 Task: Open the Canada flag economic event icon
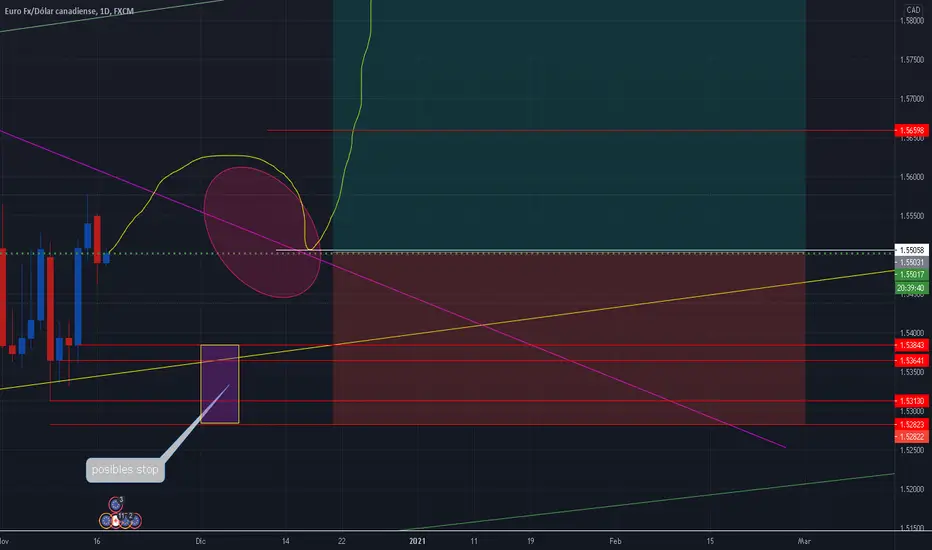tap(115, 521)
